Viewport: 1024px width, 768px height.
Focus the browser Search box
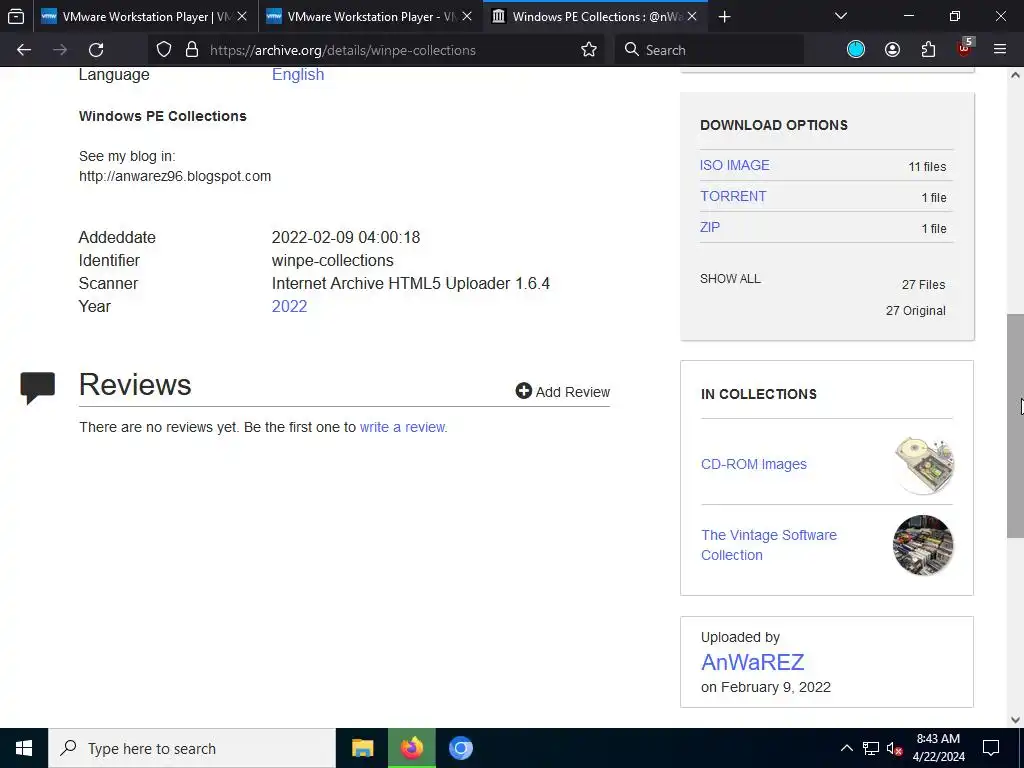pos(709,50)
